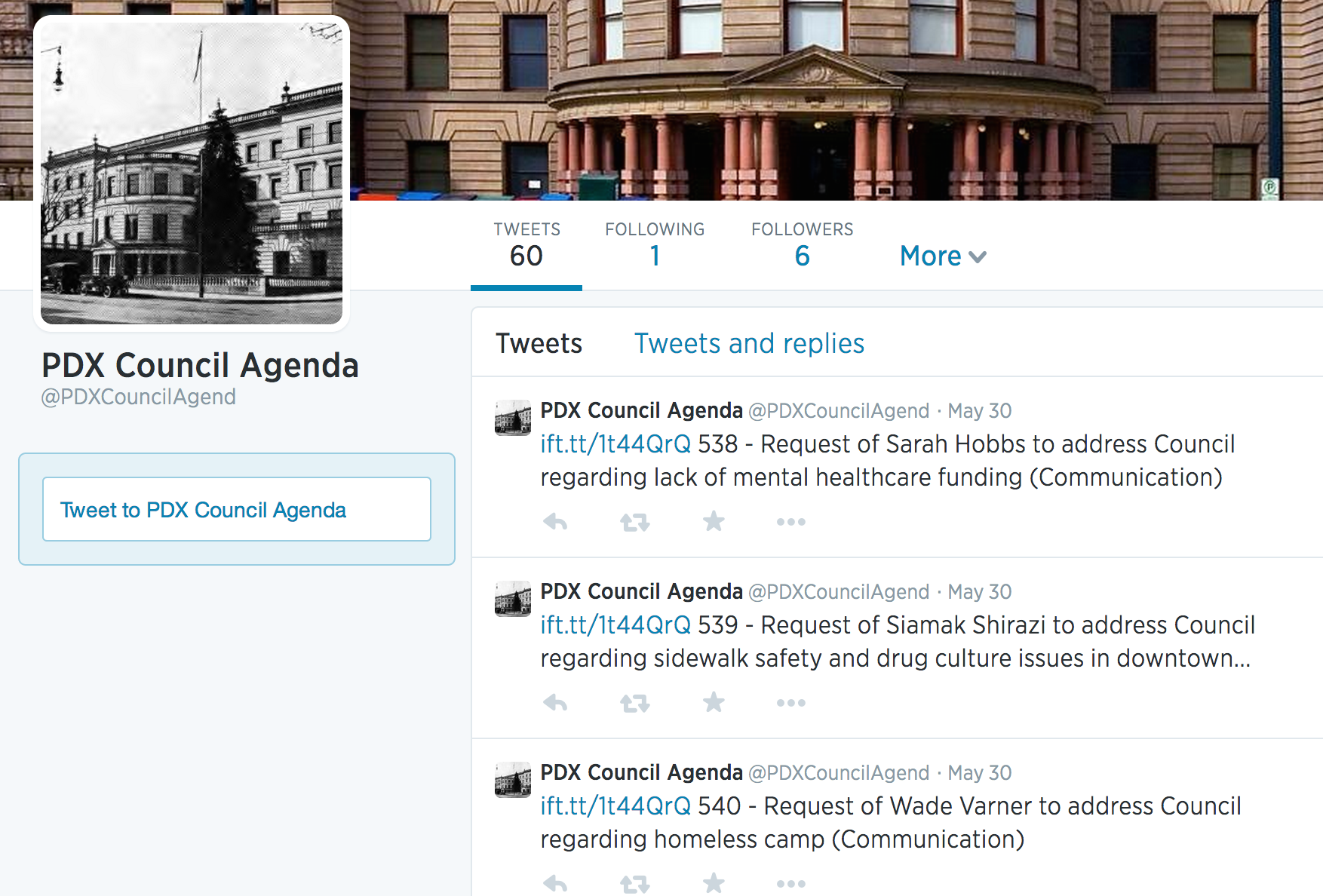Open more options on Sarah Hobbs tweet

[791, 522]
